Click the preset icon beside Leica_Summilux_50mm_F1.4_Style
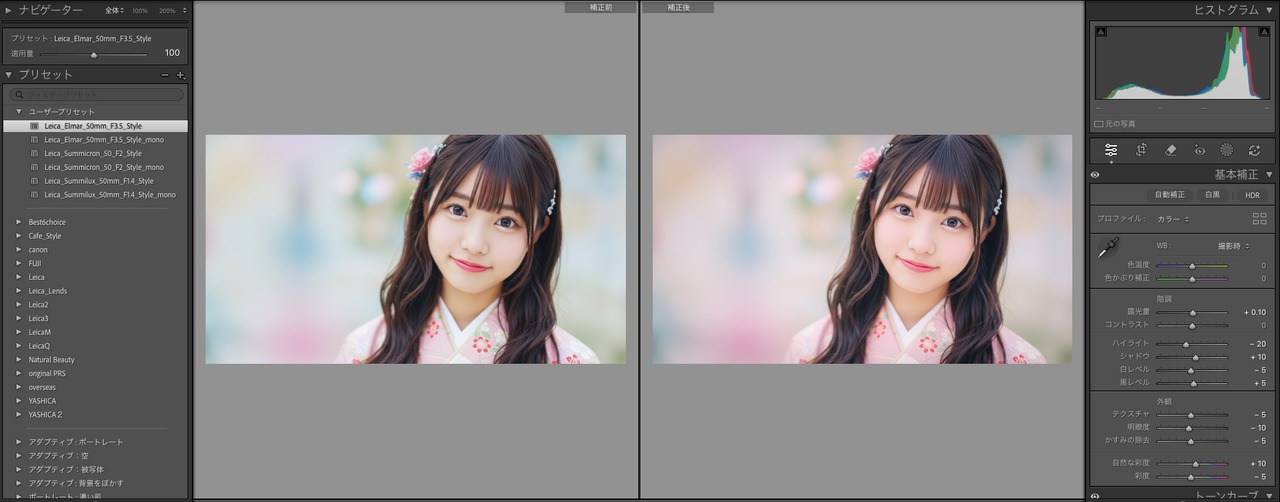Viewport: 1280px width, 502px height. point(34,181)
